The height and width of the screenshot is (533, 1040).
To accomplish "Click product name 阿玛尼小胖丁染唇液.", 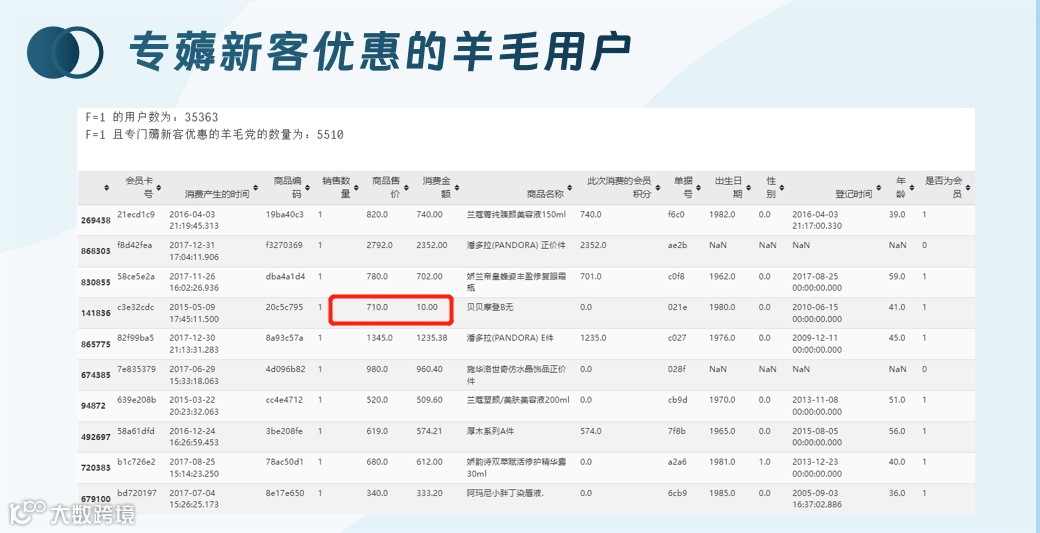I will (x=505, y=493).
